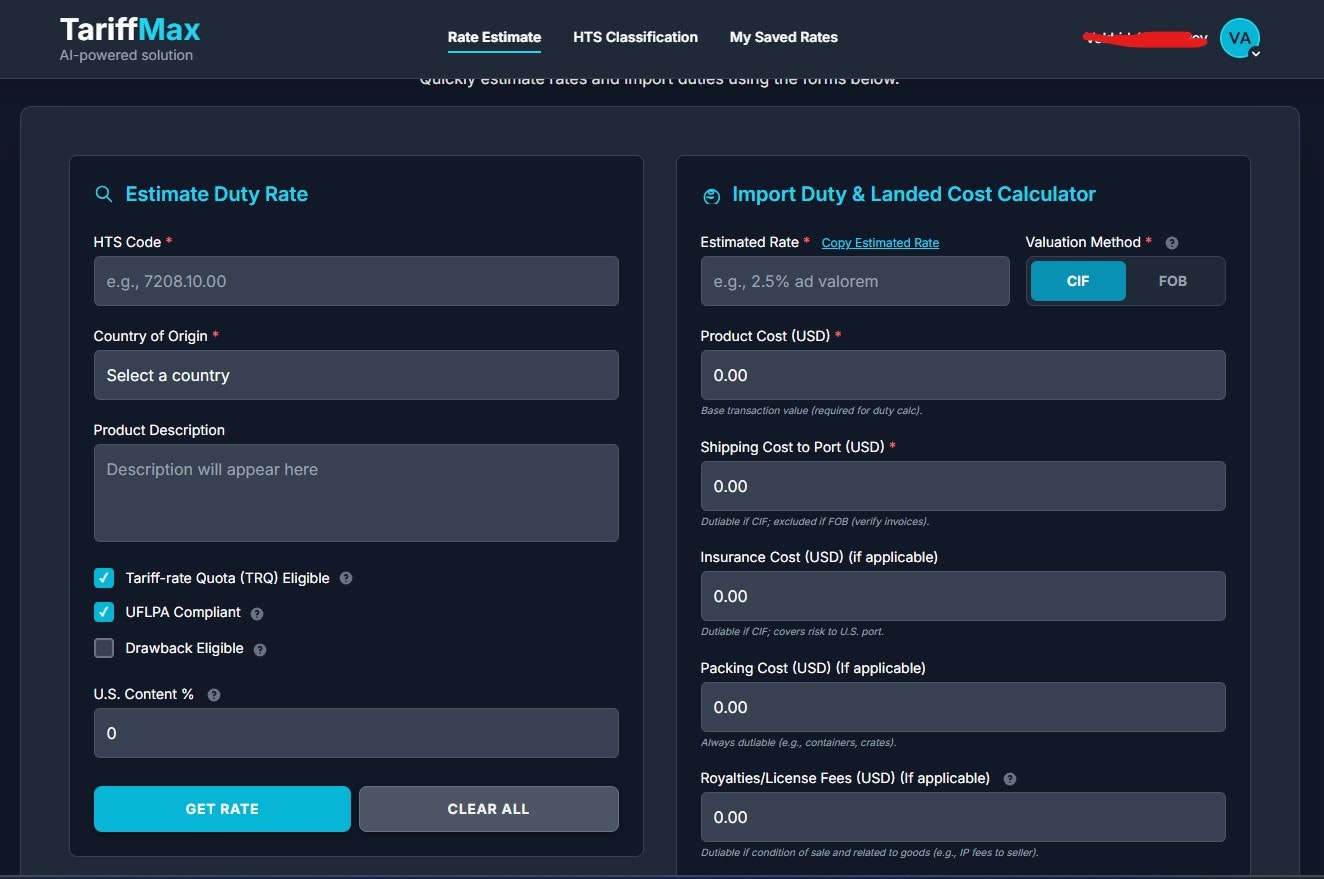
Task: Switch Valuation Method to FOB
Action: [1173, 281]
